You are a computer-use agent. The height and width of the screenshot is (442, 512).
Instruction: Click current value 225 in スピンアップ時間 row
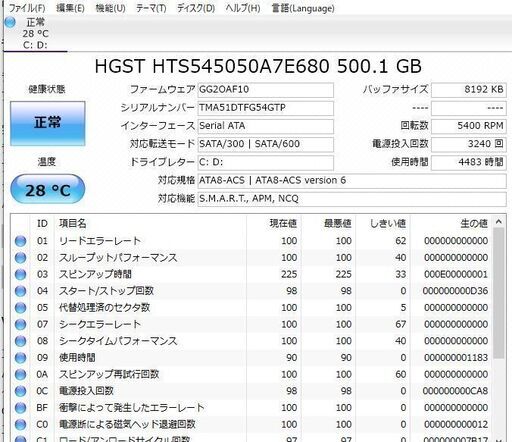[x=289, y=274]
